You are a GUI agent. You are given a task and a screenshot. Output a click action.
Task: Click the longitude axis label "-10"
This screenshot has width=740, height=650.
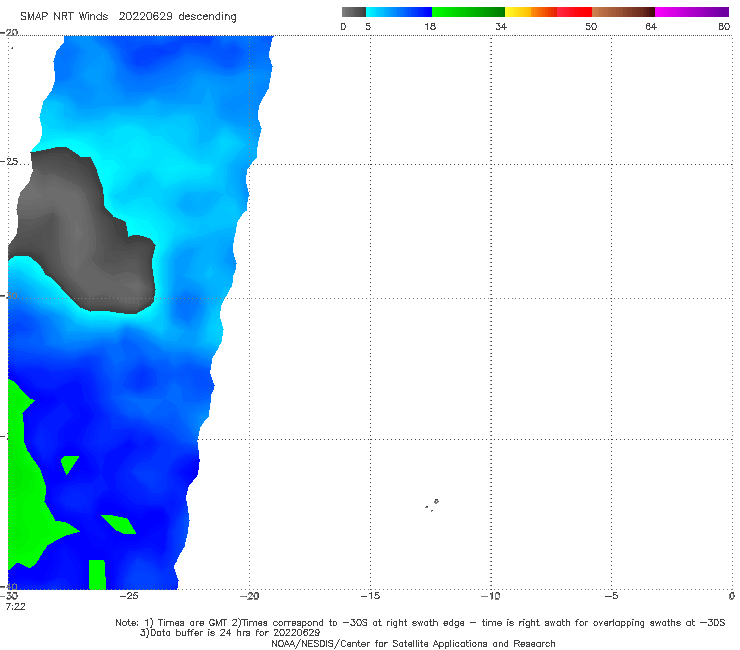pyautogui.click(x=490, y=596)
